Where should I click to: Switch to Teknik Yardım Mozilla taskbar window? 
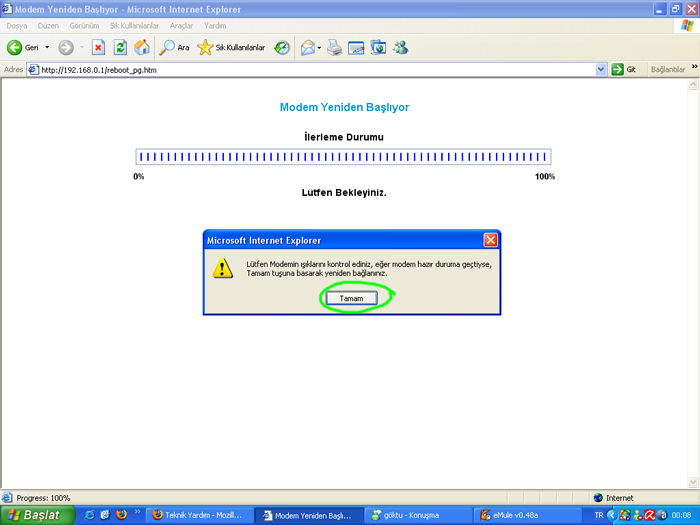200,515
